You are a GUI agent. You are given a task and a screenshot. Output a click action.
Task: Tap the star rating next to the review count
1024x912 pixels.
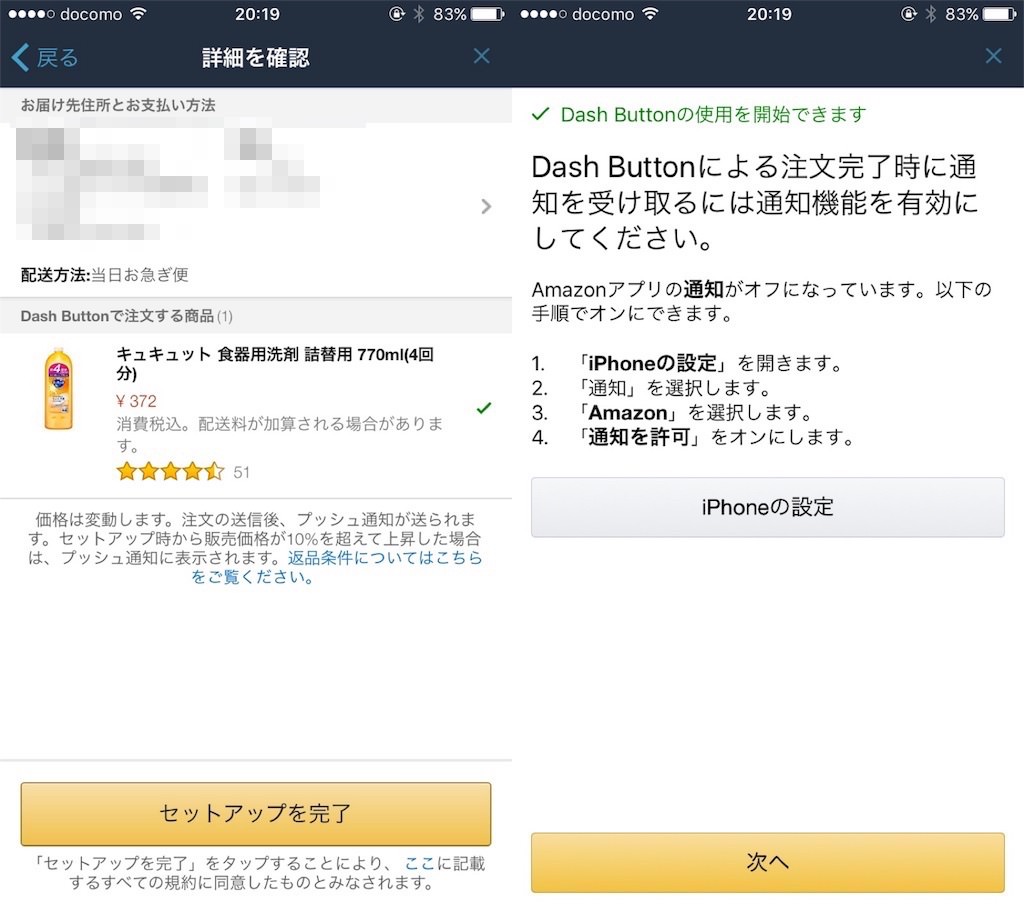click(x=171, y=471)
